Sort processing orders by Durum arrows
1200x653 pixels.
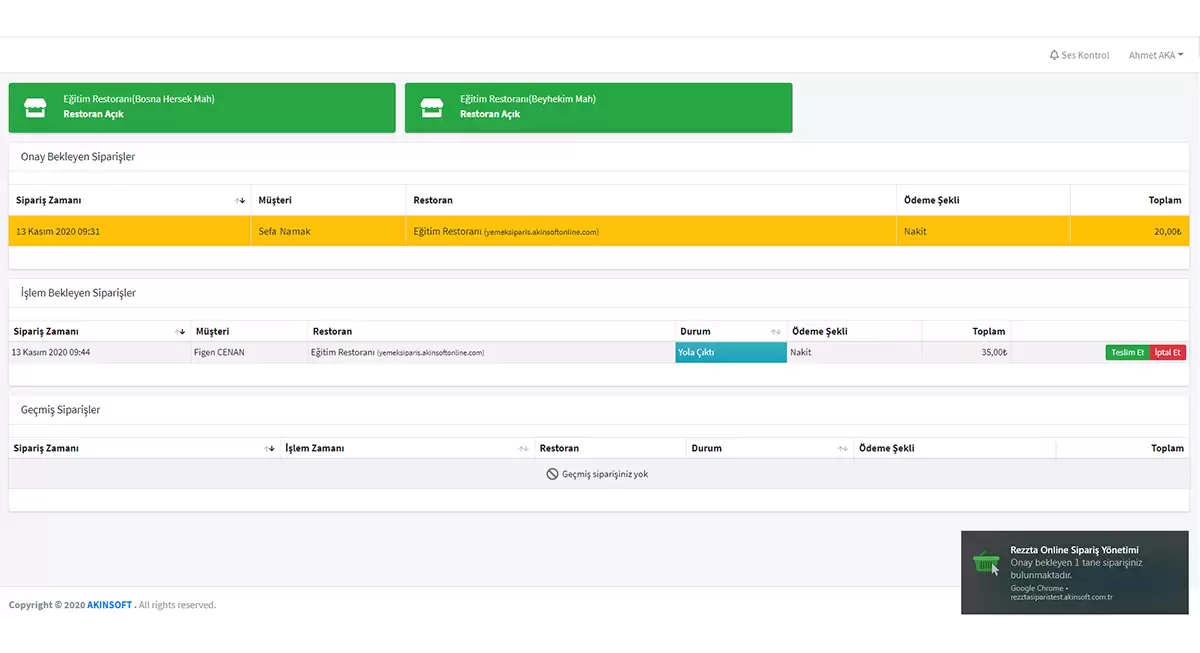point(775,332)
